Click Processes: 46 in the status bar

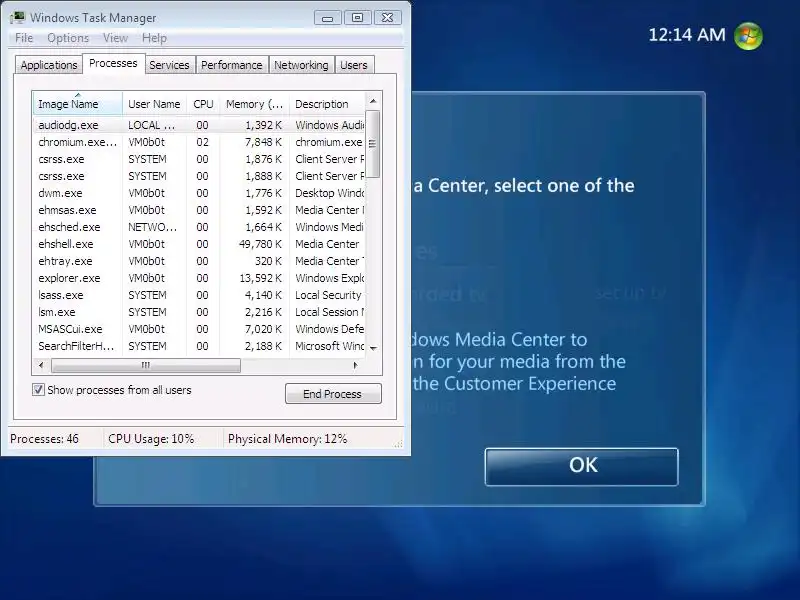click(44, 439)
